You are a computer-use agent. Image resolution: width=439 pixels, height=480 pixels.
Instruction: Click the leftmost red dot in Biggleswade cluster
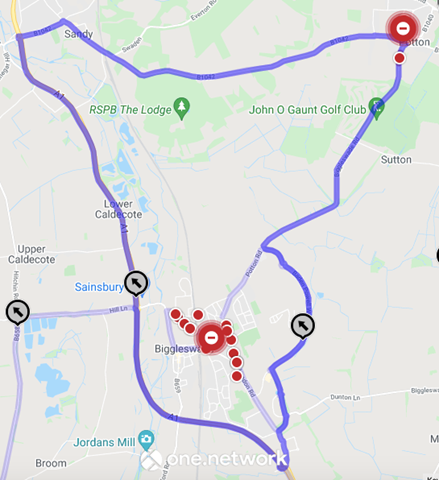[x=176, y=314]
